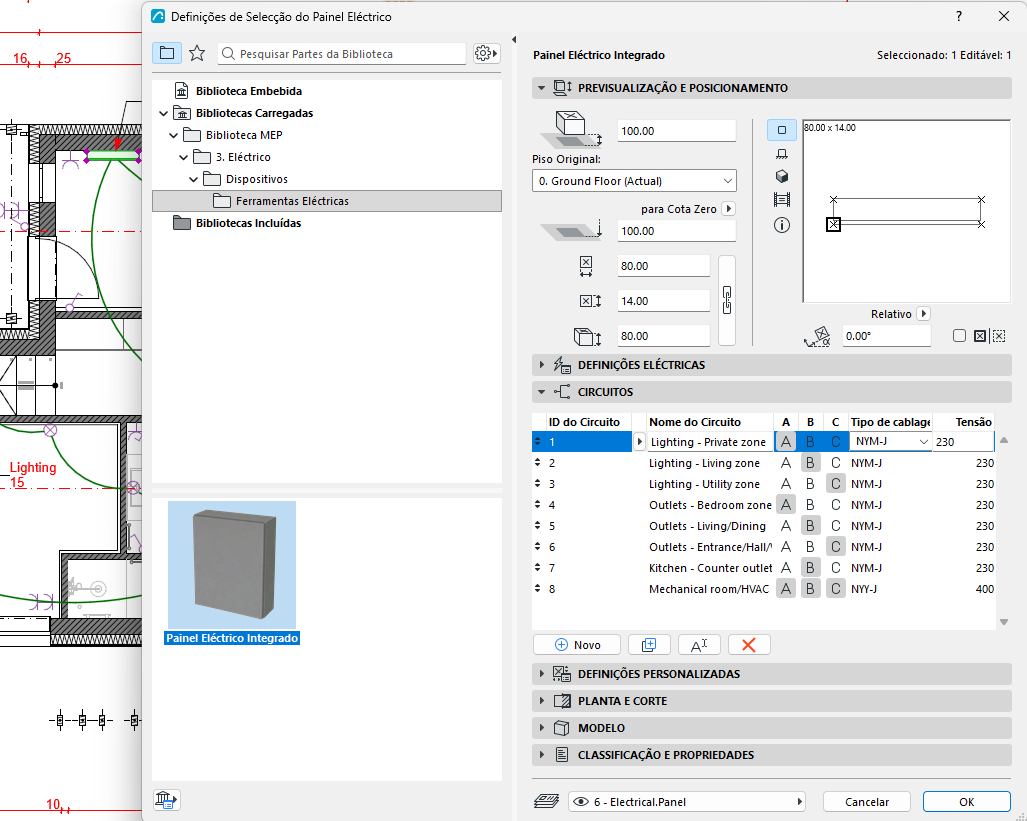Collapse the library browser with the black arrow

click(514, 39)
